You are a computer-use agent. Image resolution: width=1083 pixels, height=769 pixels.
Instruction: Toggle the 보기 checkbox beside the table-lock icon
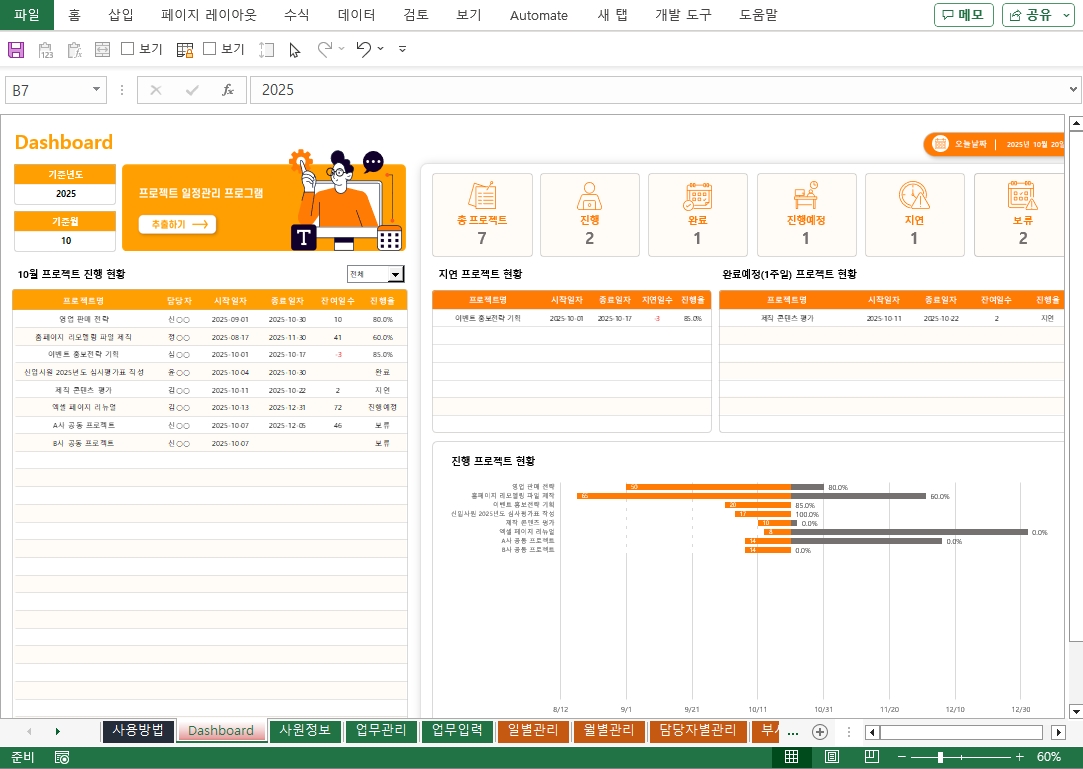pyautogui.click(x=210, y=49)
